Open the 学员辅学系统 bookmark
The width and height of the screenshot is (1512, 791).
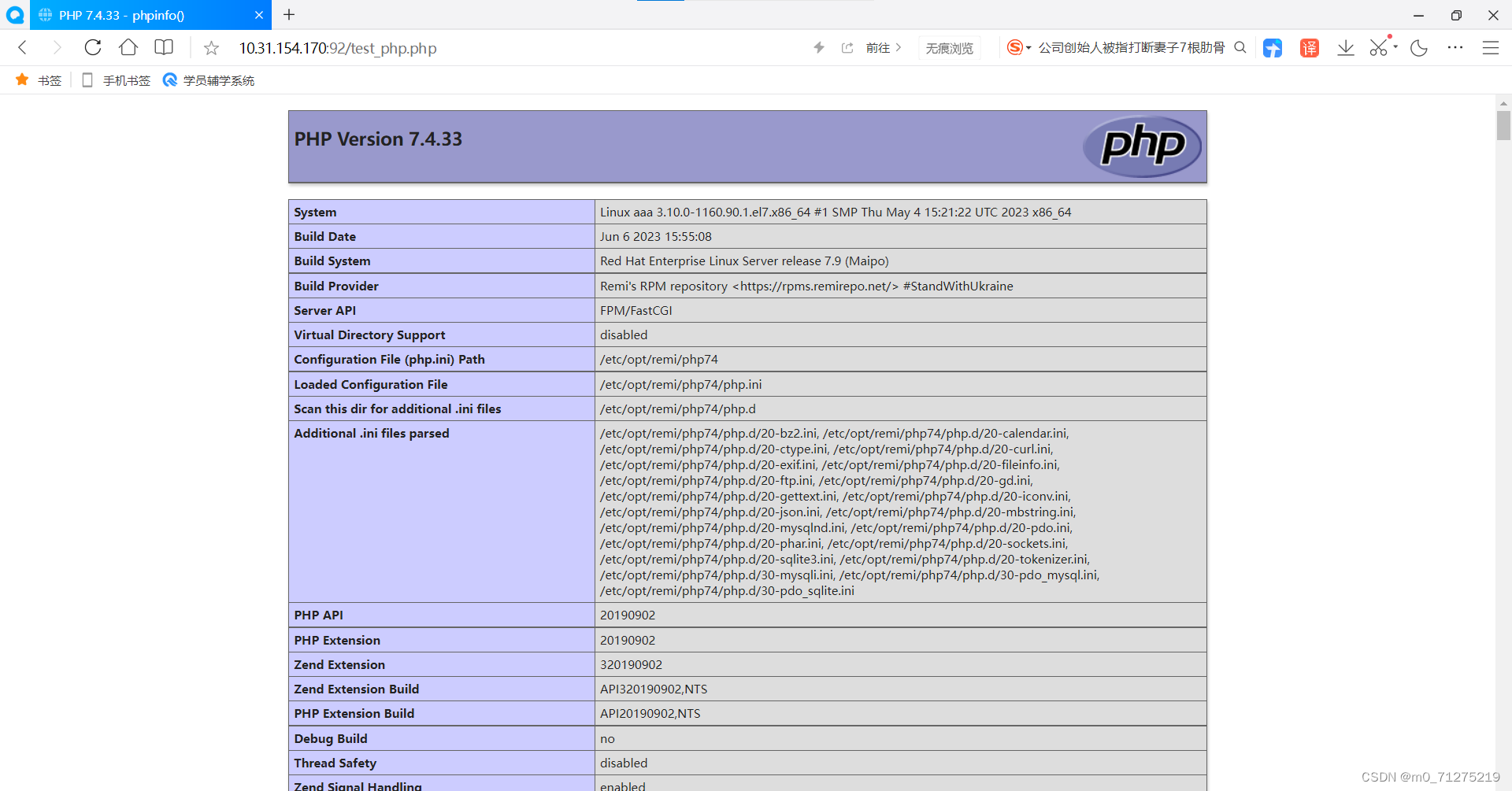pyautogui.click(x=209, y=80)
